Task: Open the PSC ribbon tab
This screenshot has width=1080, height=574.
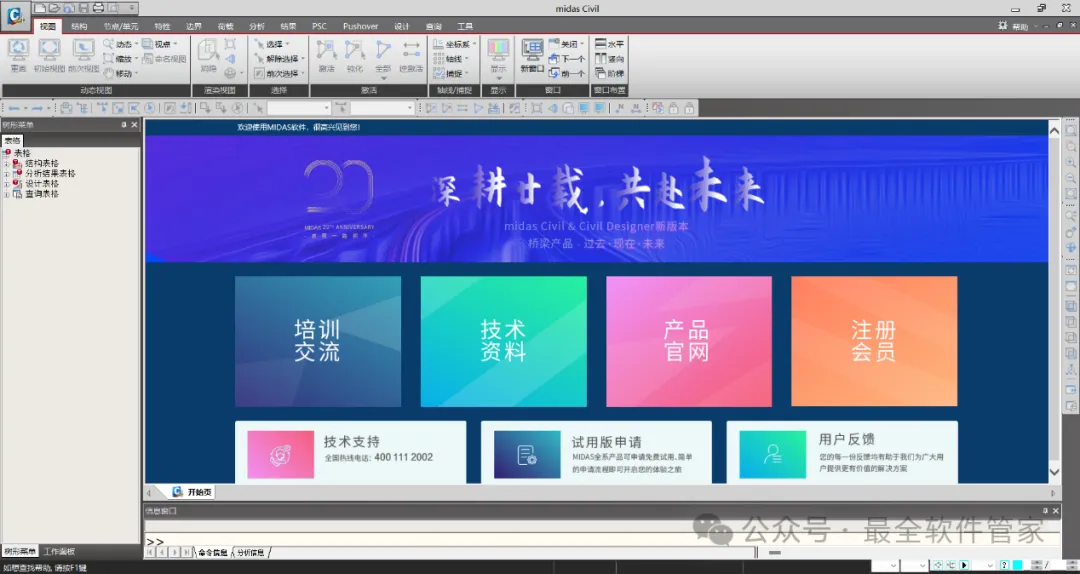Action: tap(320, 26)
